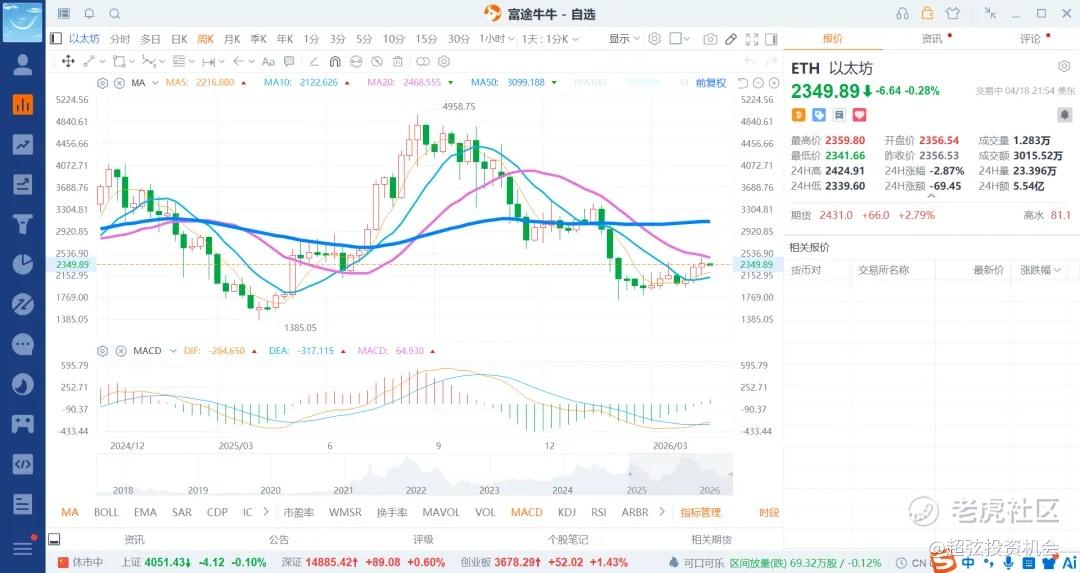Click the search magnifier in title bar
The height and width of the screenshot is (573, 1080).
[x=115, y=14]
